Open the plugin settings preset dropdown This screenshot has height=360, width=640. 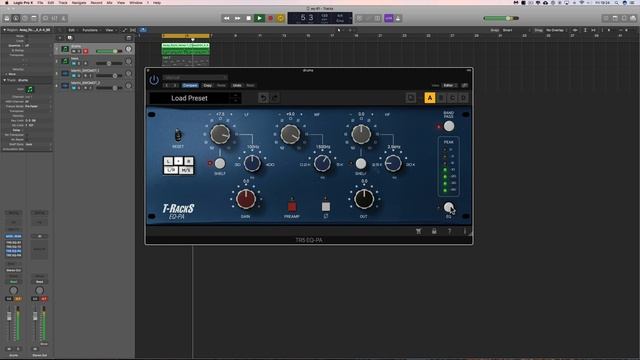coord(195,77)
